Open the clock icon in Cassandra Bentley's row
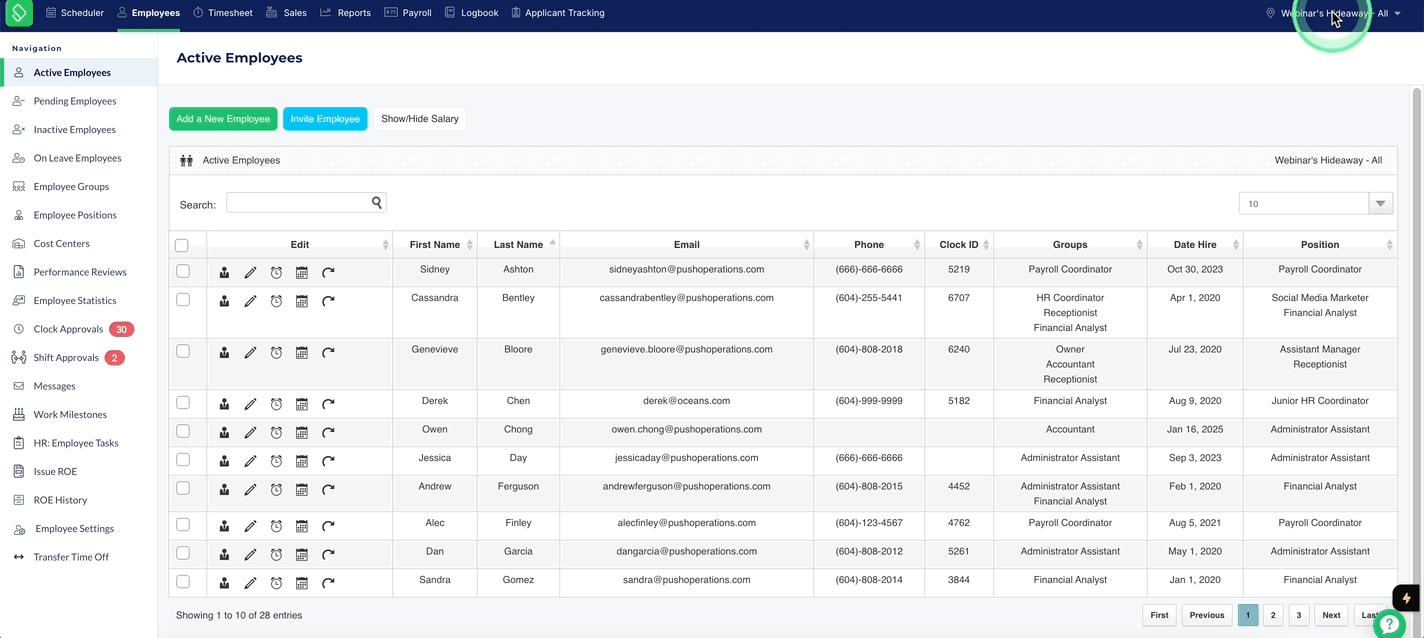Image resolution: width=1424 pixels, height=638 pixels. [276, 301]
